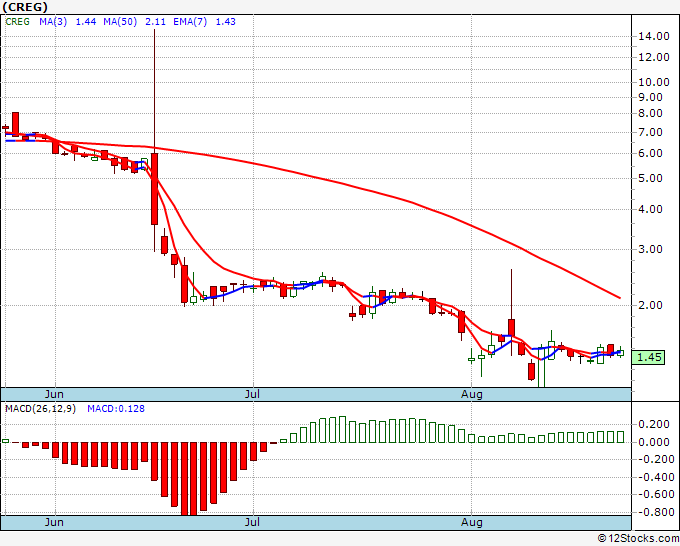Click the Jun label under MACD panel
The height and width of the screenshot is (546, 680).
point(54,522)
